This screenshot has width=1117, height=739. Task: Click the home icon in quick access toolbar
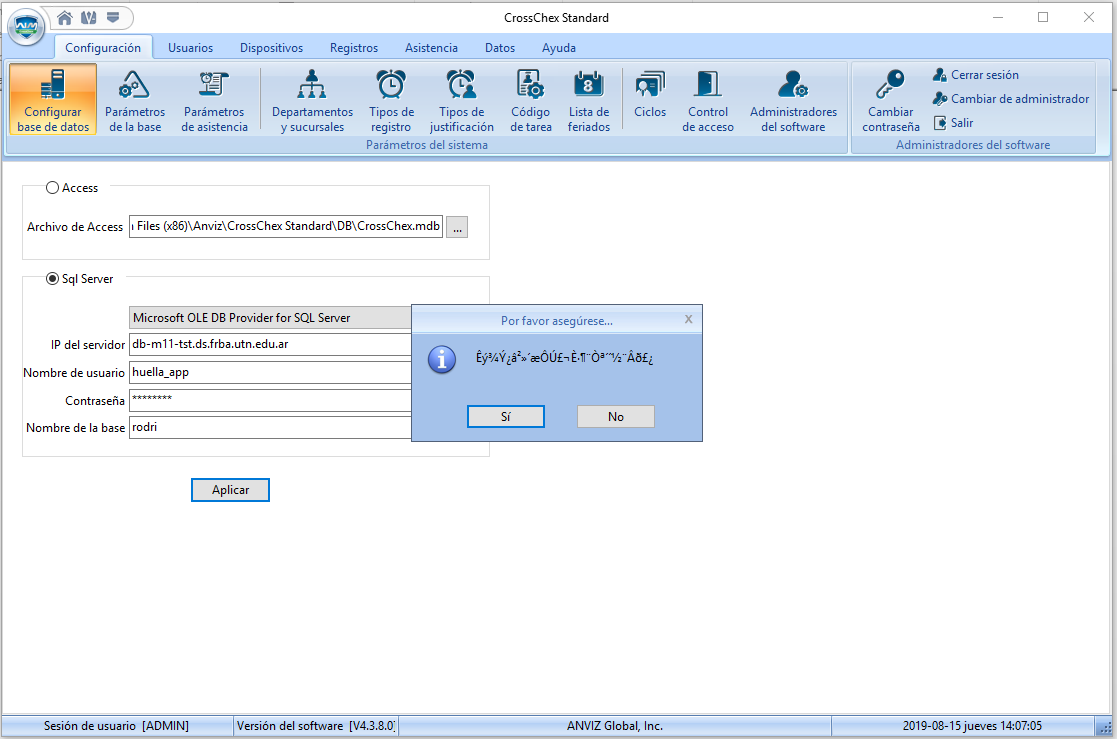(65, 17)
